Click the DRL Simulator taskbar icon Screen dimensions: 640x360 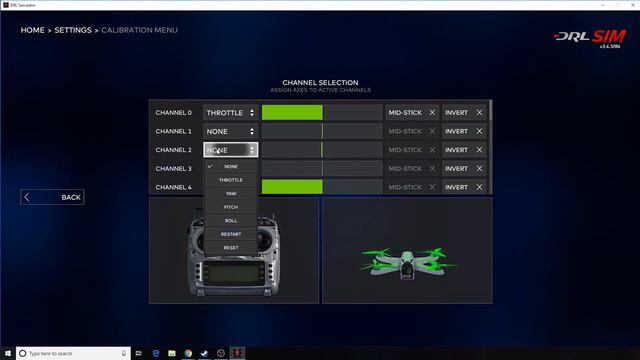tap(237, 353)
